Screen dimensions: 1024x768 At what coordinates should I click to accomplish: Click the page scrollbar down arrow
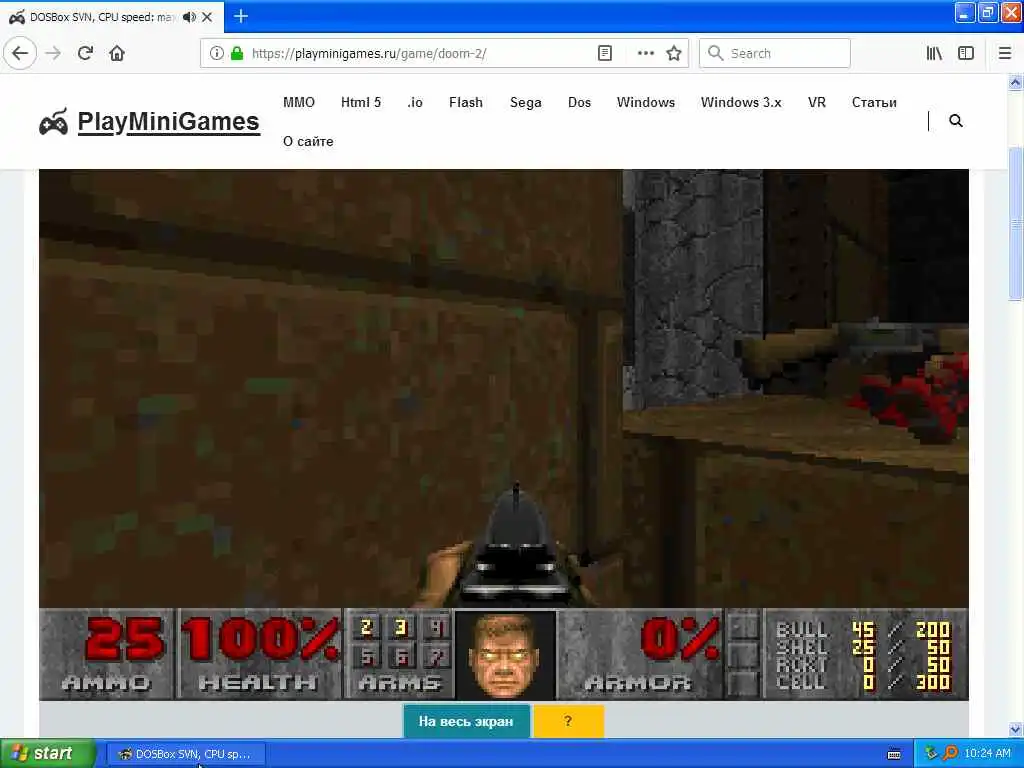tap(1015, 729)
